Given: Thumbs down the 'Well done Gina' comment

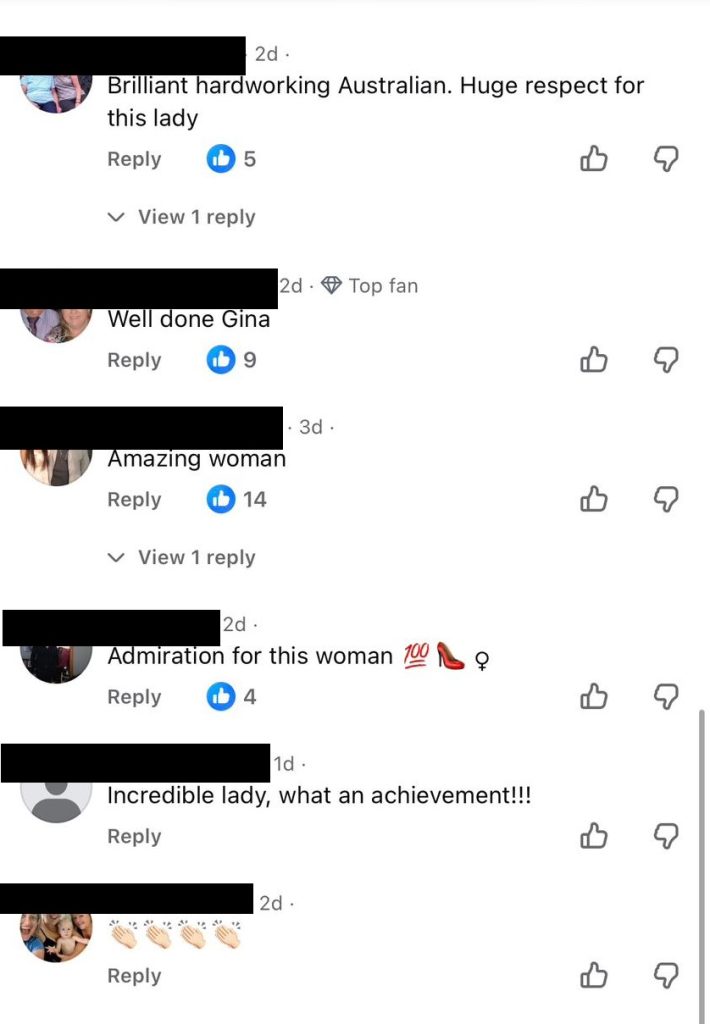Looking at the screenshot, I should pyautogui.click(x=666, y=359).
